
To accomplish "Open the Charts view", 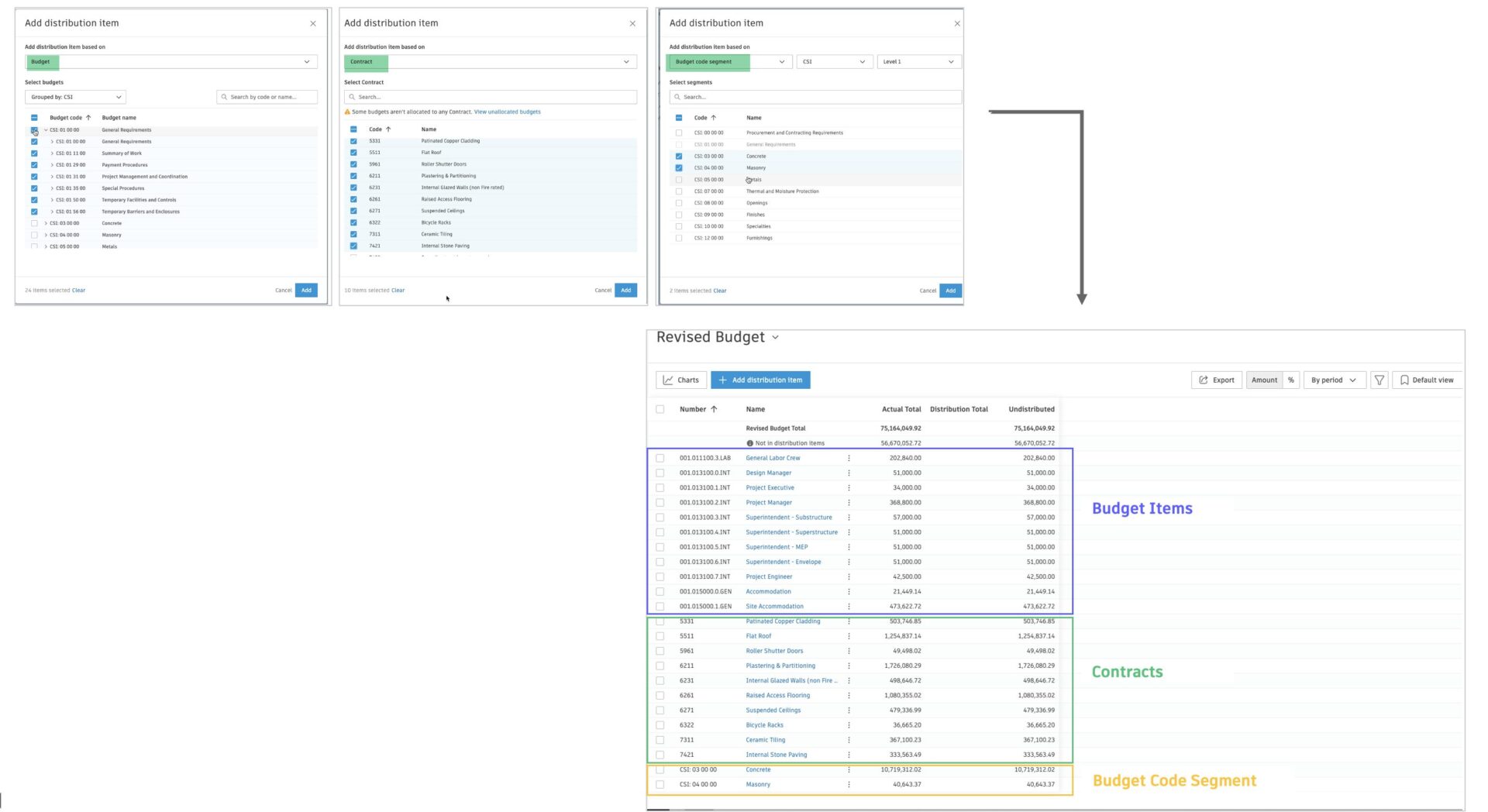I will pos(681,380).
